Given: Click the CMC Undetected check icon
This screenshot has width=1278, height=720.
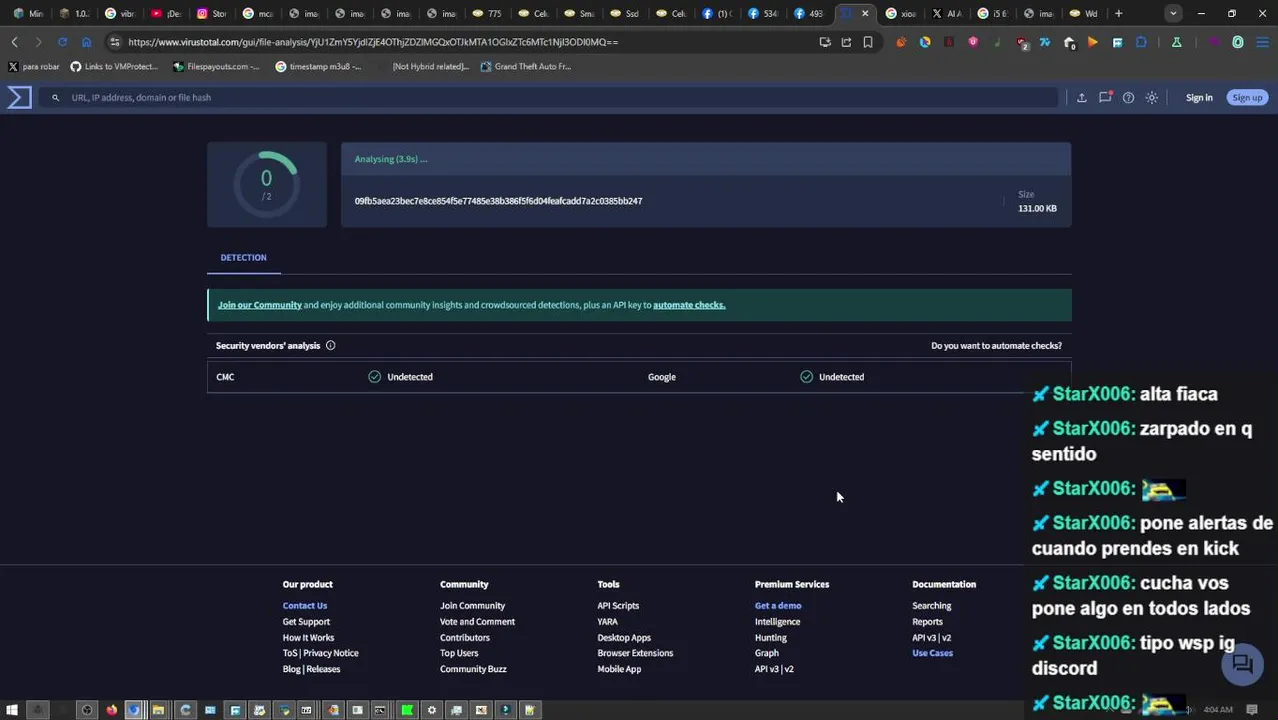Looking at the screenshot, I should (374, 377).
